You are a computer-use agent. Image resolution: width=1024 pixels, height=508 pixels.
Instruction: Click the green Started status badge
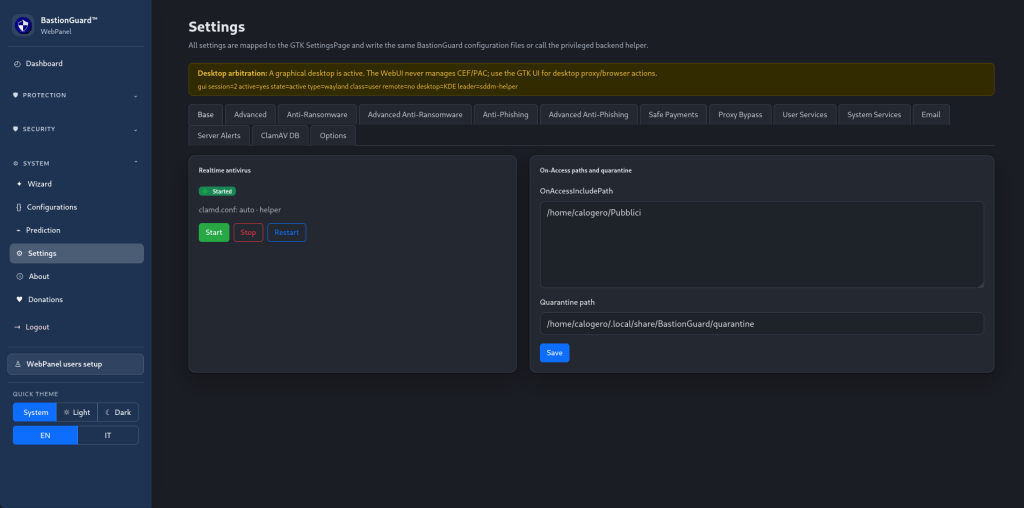tap(217, 191)
